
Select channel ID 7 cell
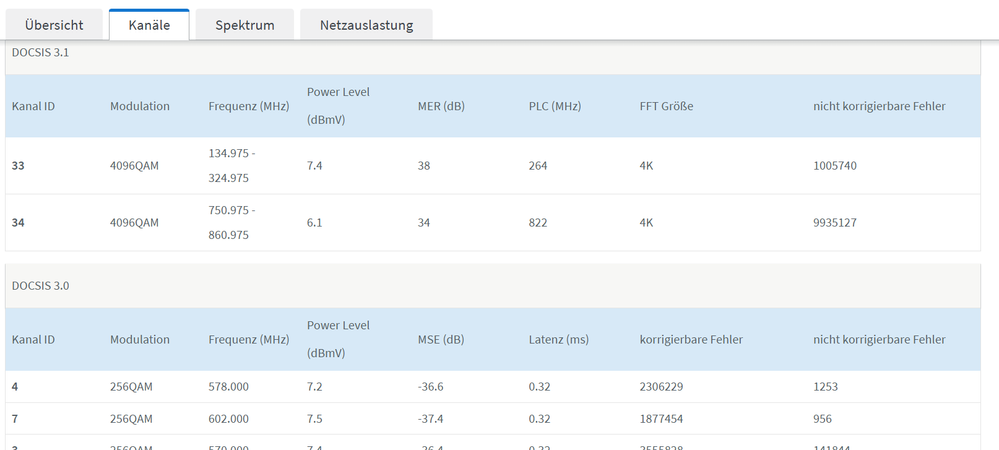pos(15,419)
